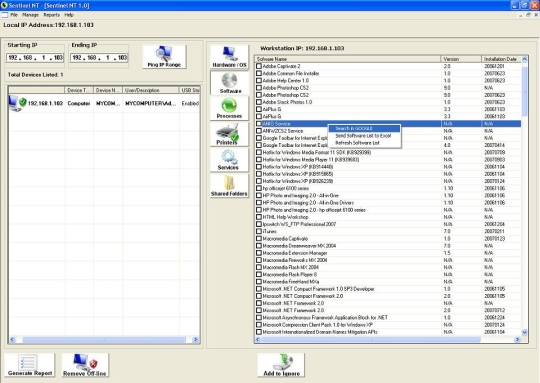Click software list horizontal scroll right arrow
Screen dimensions: 540x383
517,340
